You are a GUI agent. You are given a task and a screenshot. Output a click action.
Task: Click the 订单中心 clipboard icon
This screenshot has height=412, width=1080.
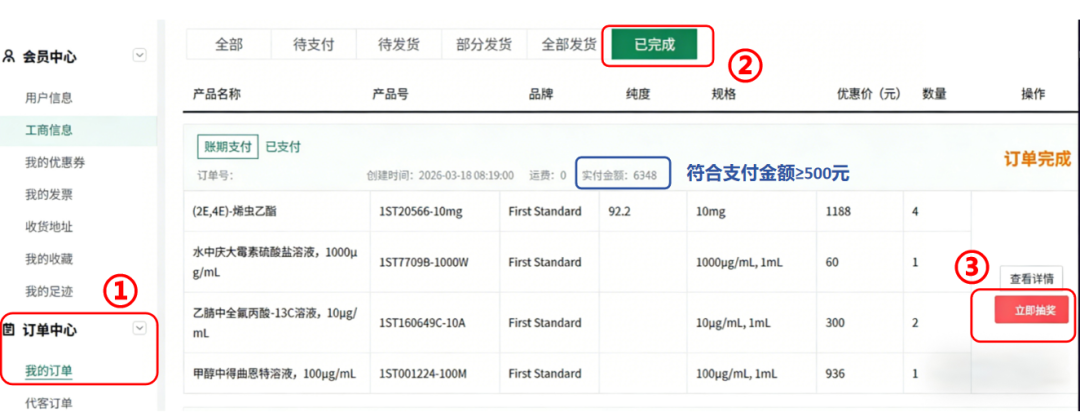click(9, 329)
